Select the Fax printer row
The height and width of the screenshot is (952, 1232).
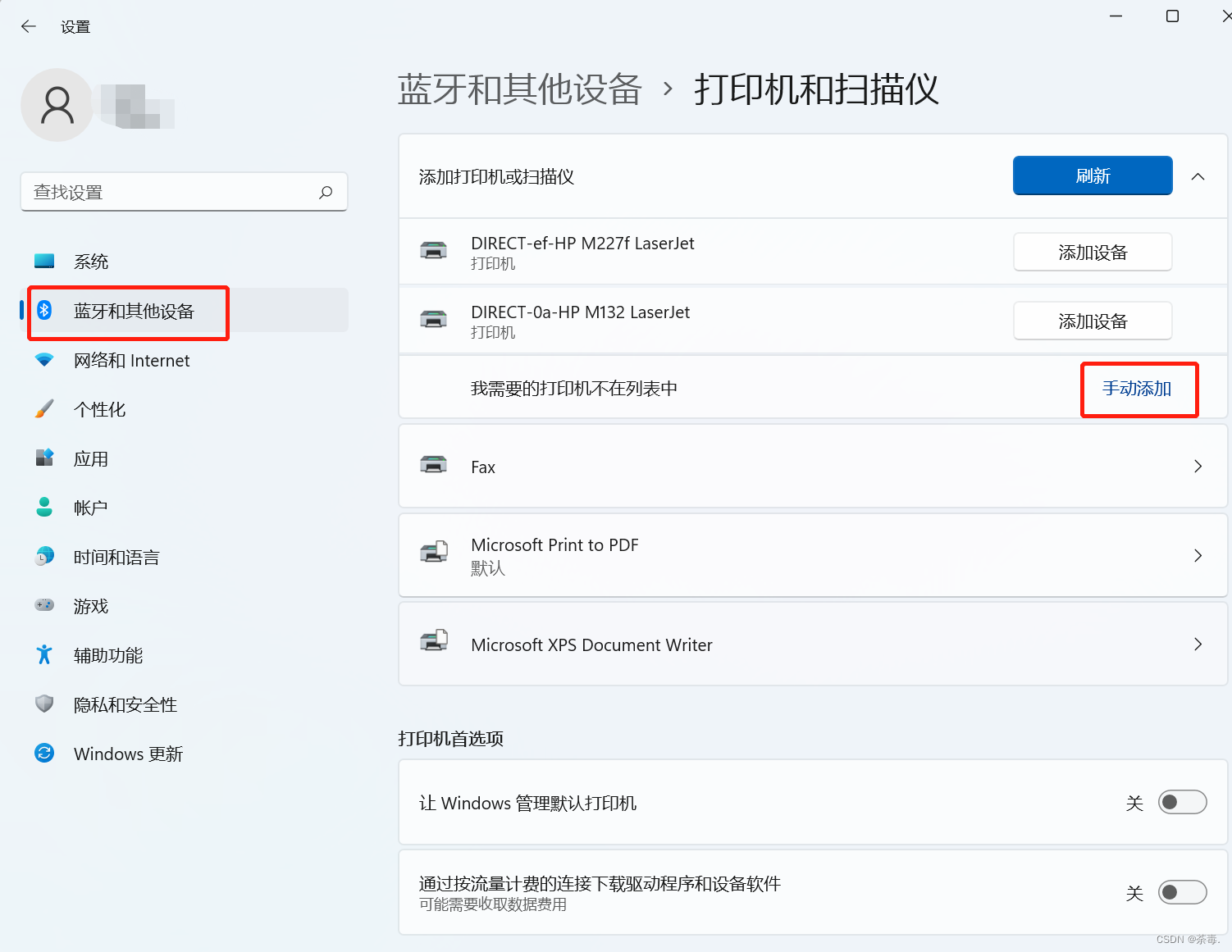pyautogui.click(x=813, y=466)
